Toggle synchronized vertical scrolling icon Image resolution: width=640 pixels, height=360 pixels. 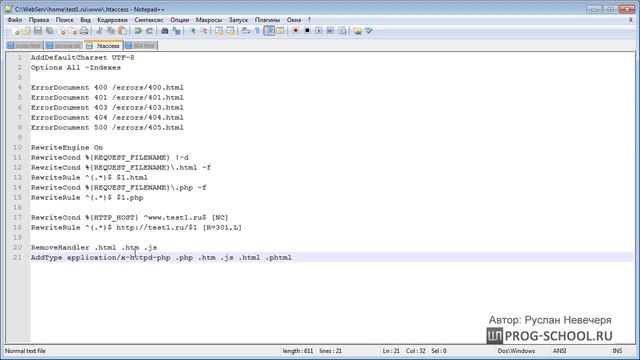[219, 31]
